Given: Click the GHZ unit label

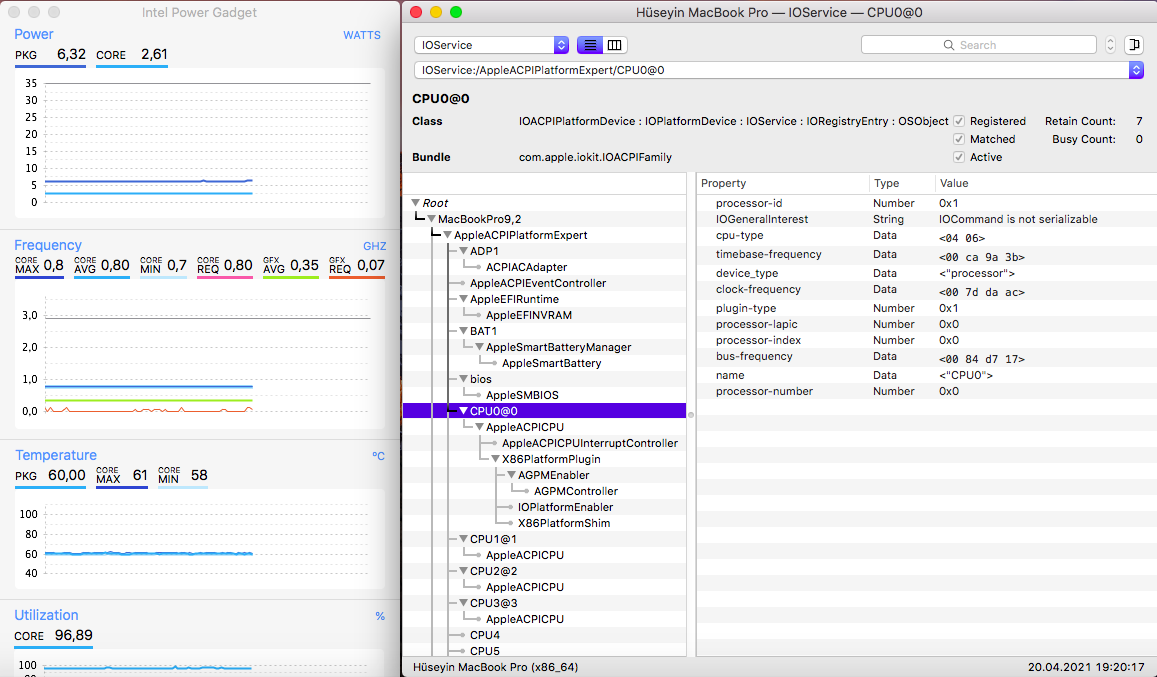Looking at the screenshot, I should tap(374, 246).
